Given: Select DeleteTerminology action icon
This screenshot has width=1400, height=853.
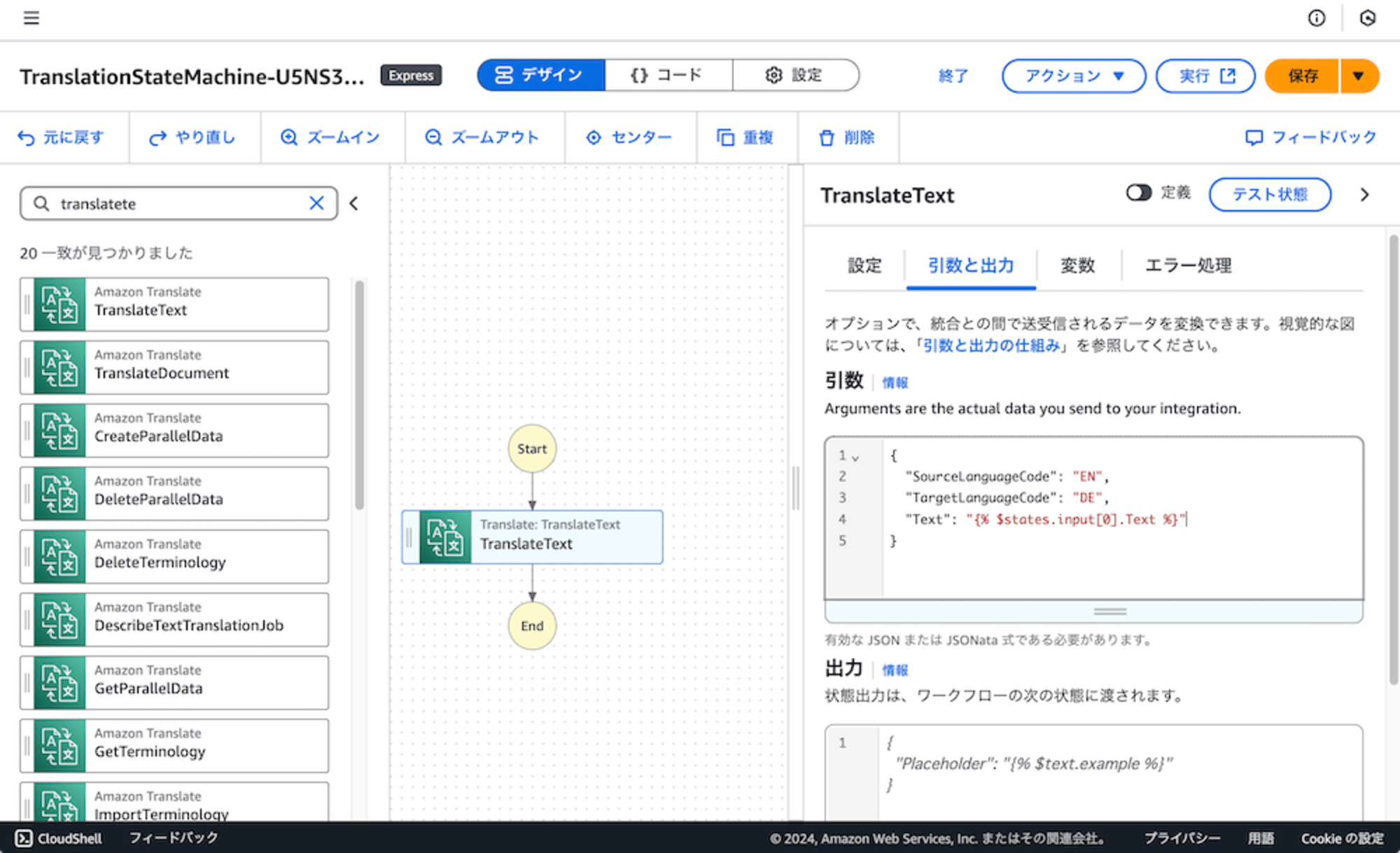Looking at the screenshot, I should (x=59, y=557).
